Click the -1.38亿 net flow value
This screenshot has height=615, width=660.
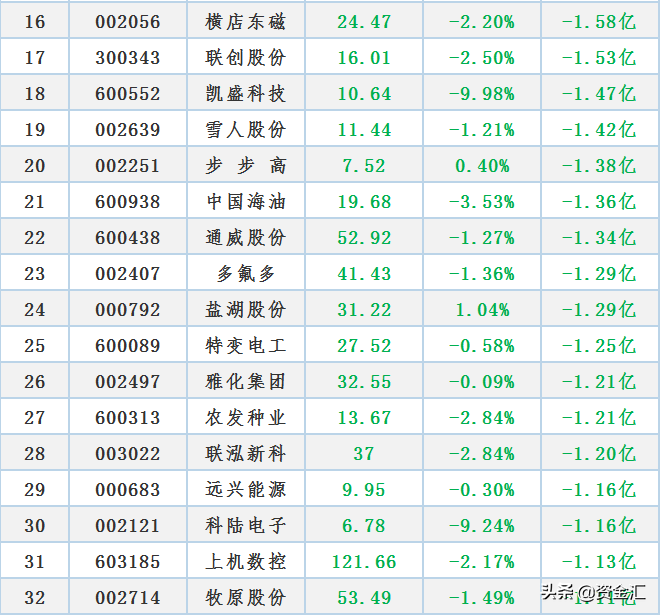599,166
